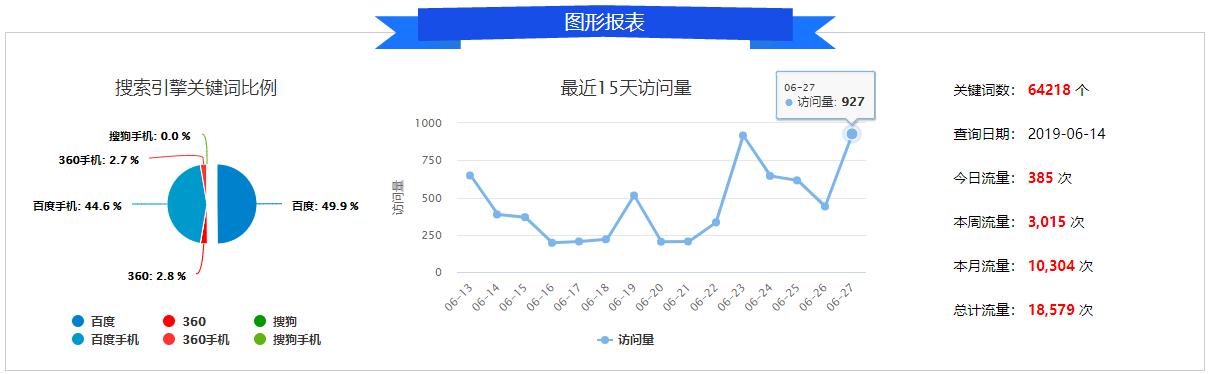Viewport: 1210px width, 374px height.
Task: Click the line chart point for 06-24
Action: [770, 176]
